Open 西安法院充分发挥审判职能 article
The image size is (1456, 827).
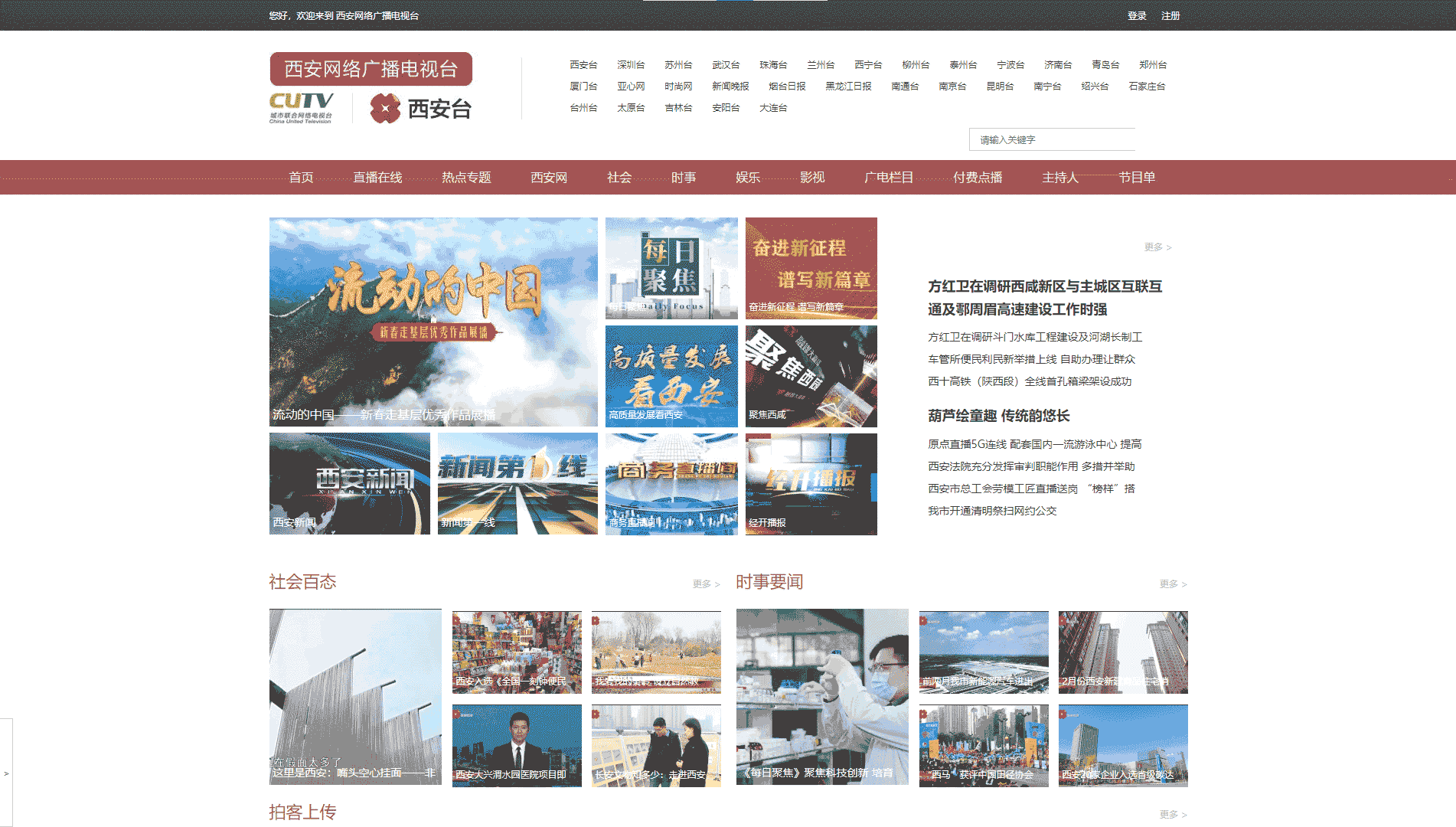pyautogui.click(x=1031, y=466)
